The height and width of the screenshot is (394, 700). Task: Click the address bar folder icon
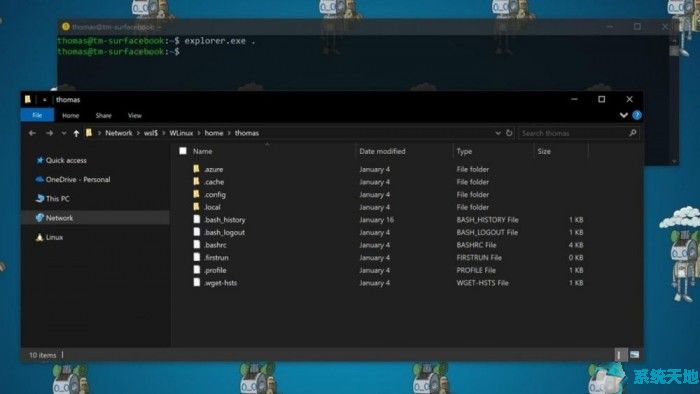point(89,133)
